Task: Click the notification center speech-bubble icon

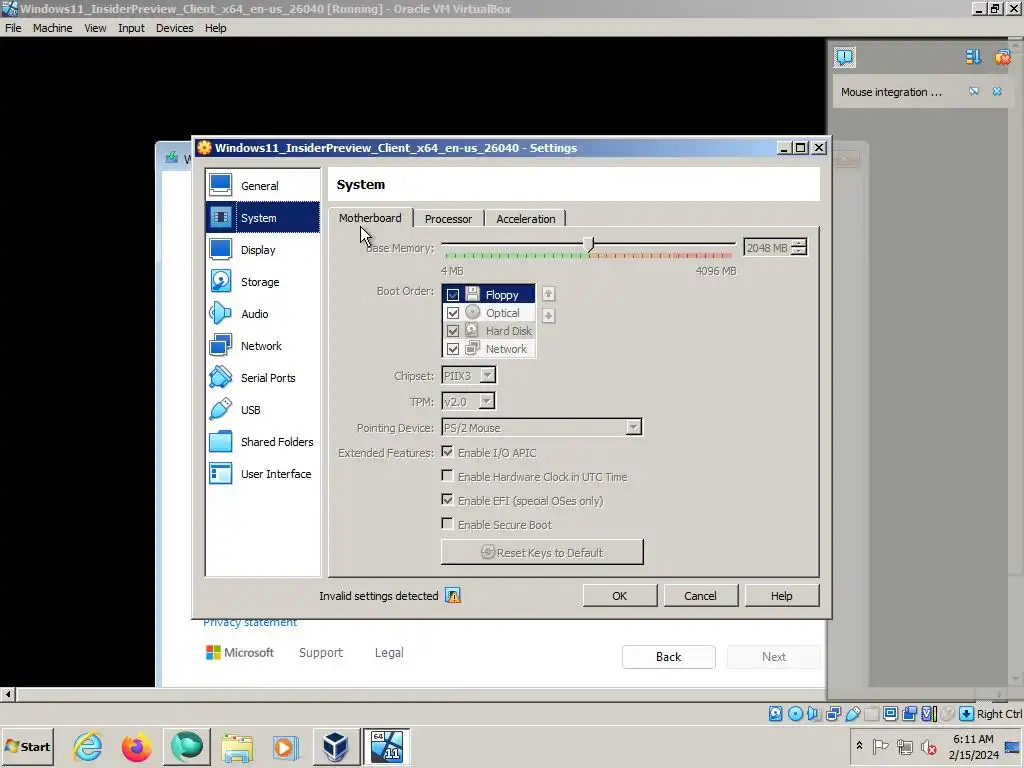Action: [x=844, y=57]
